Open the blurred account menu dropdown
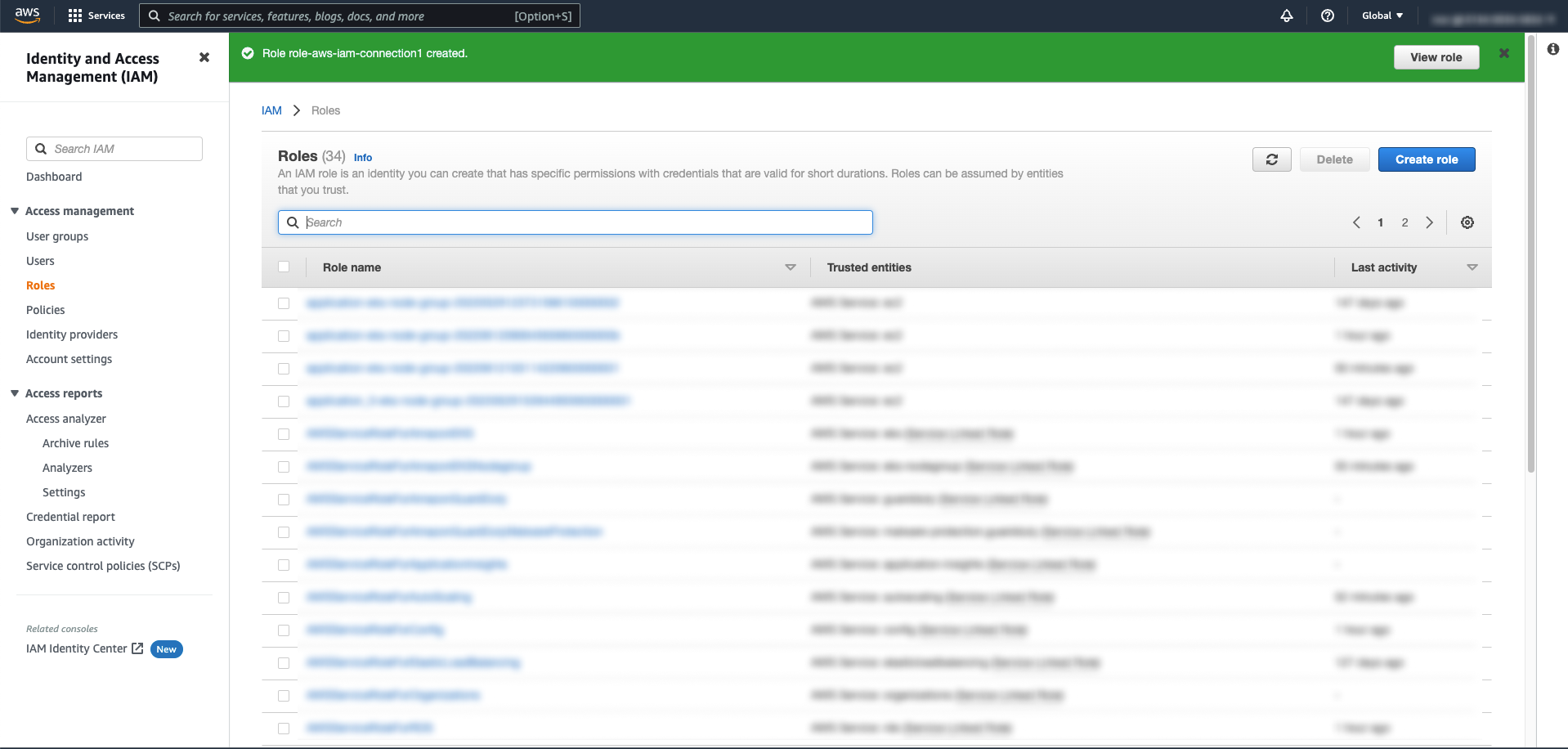Image resolution: width=1568 pixels, height=749 pixels. pyautogui.click(x=1493, y=17)
